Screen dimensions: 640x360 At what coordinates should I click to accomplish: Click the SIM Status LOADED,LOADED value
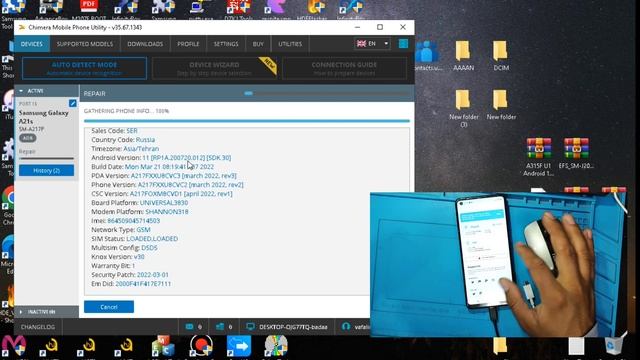tap(152, 239)
